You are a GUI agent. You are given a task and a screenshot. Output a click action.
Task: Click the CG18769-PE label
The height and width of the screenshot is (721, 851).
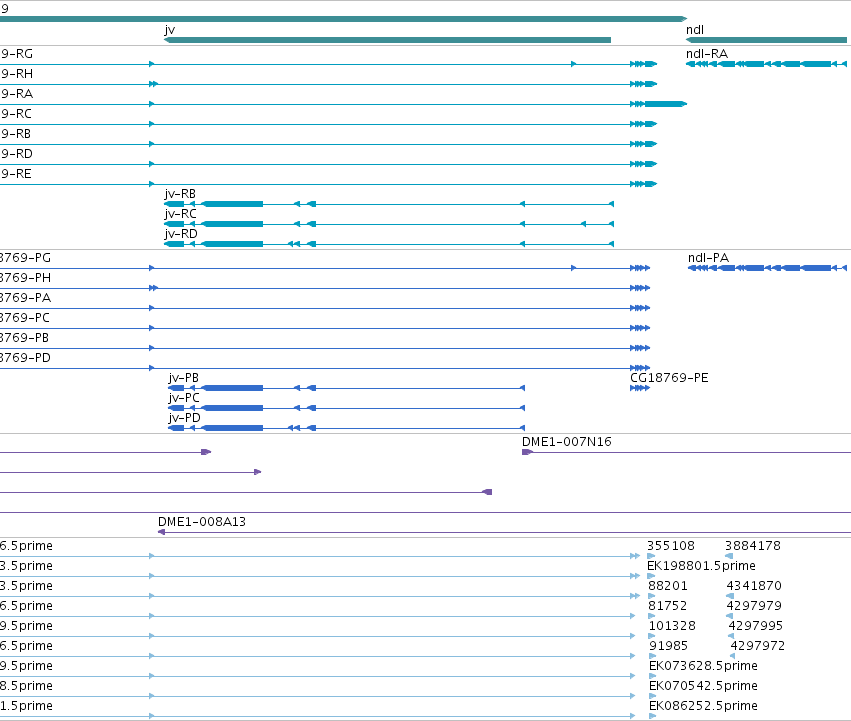coord(669,378)
